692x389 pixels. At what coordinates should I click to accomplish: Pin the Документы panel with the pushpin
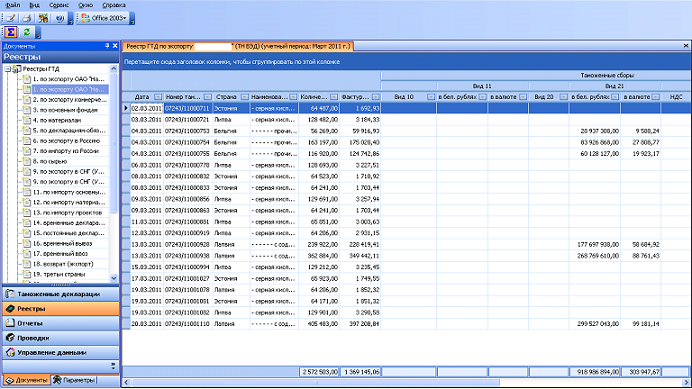click(x=107, y=46)
